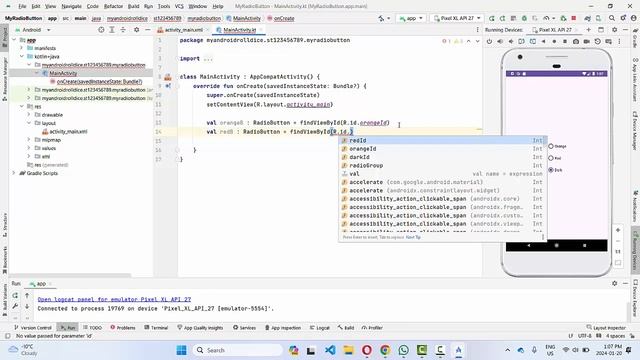Open the Problems tool window tab
640x360 pixels.
pyautogui.click(x=123, y=327)
